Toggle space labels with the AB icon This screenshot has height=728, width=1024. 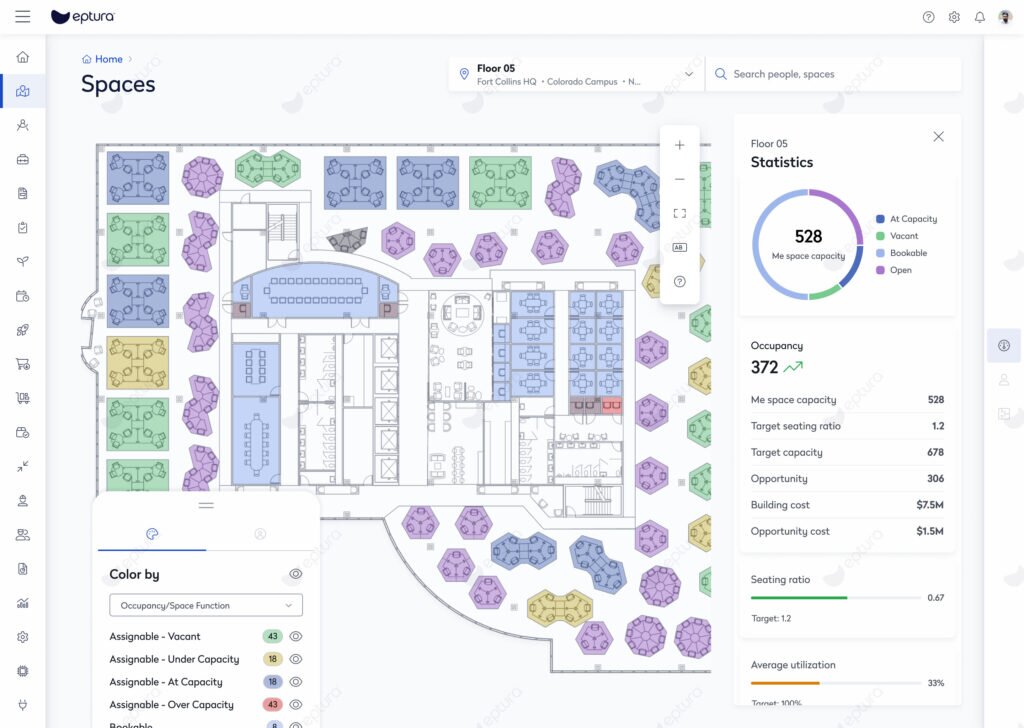(x=680, y=247)
